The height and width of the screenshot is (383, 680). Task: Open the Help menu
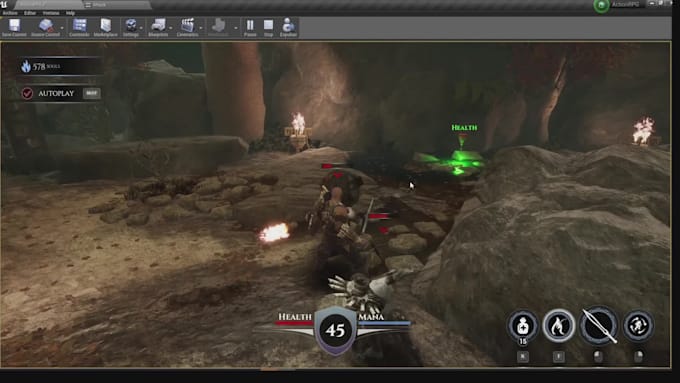(x=70, y=13)
